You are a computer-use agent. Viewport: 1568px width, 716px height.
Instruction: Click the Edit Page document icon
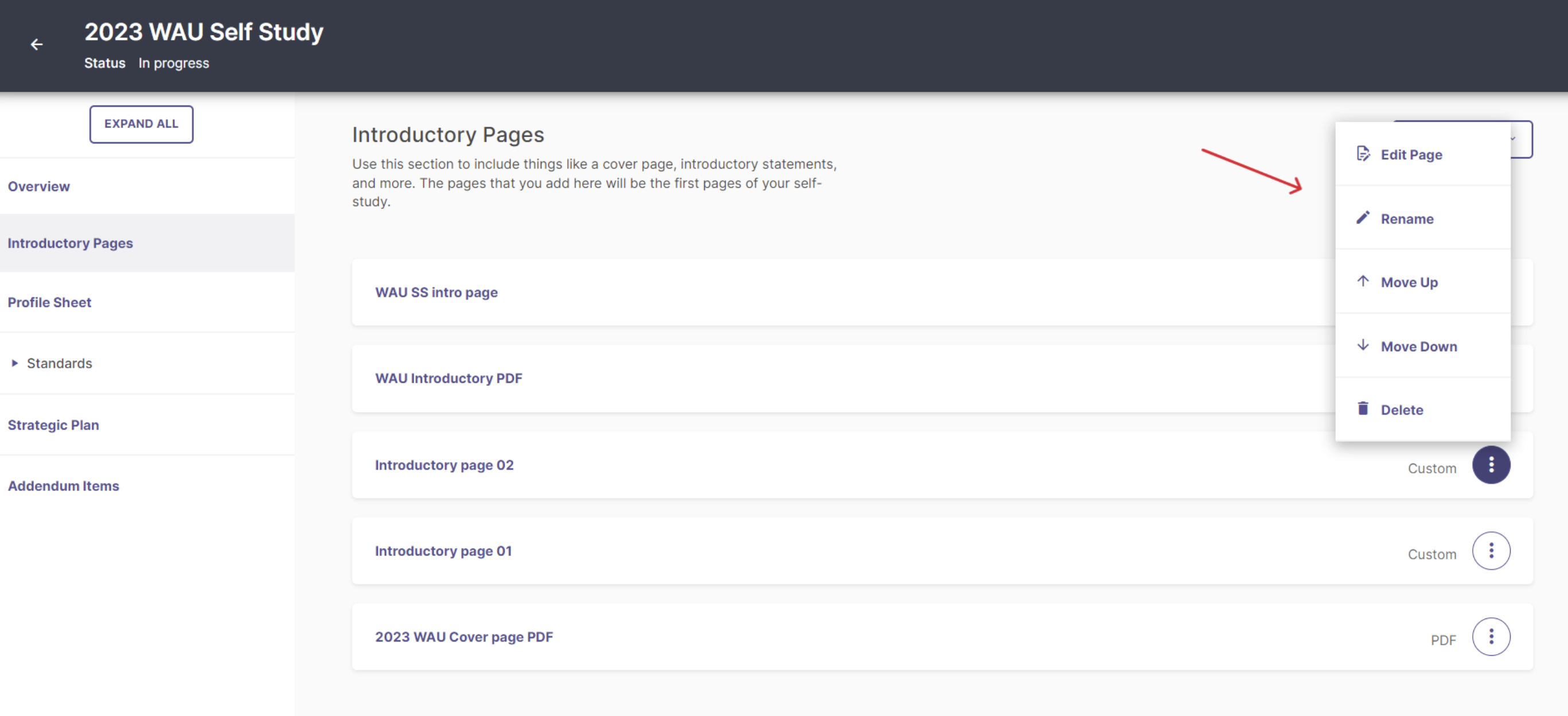[x=1363, y=153]
